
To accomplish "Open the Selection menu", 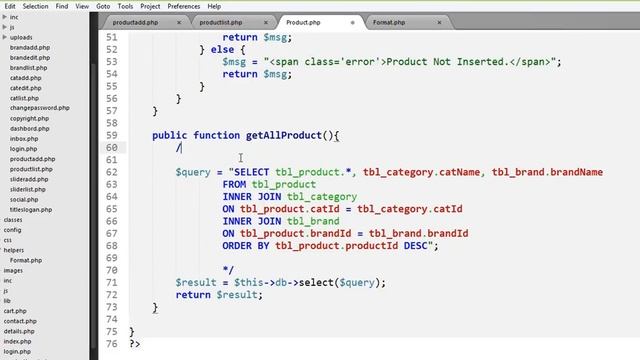I will point(35,7).
